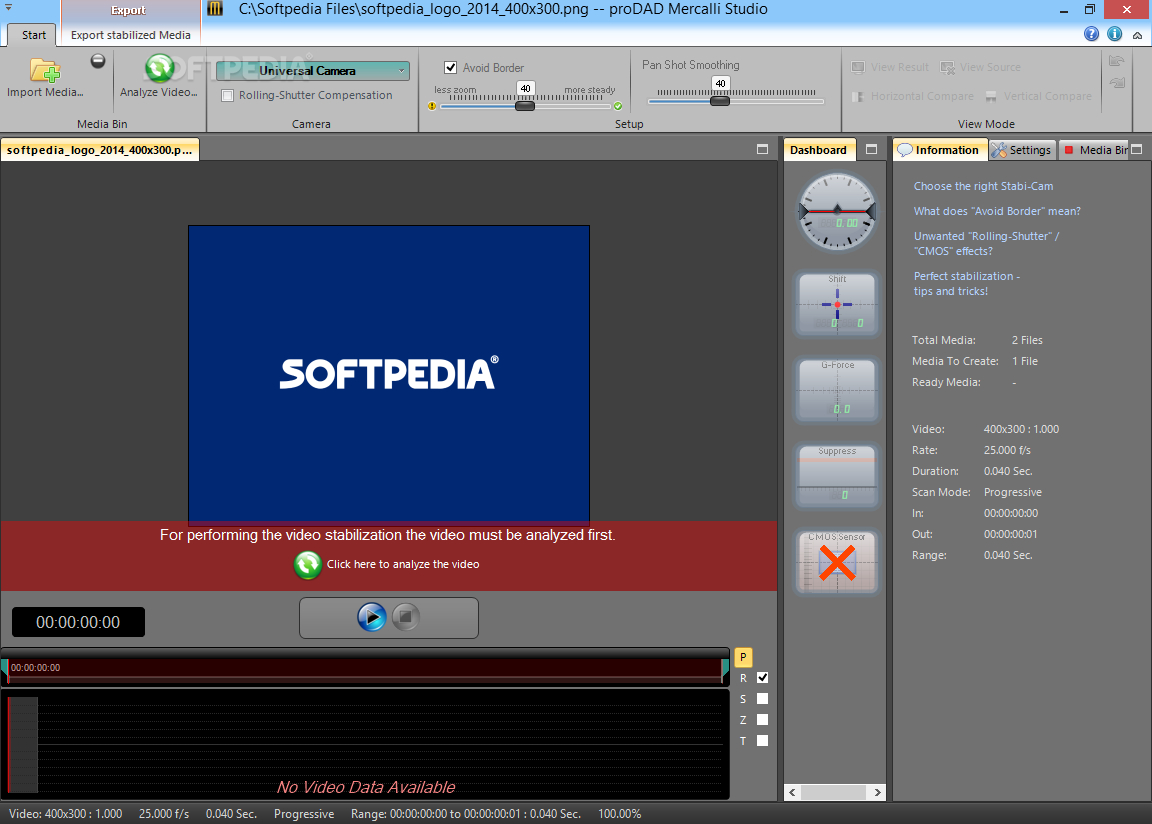Enable the T graph checkbox

[x=763, y=741]
